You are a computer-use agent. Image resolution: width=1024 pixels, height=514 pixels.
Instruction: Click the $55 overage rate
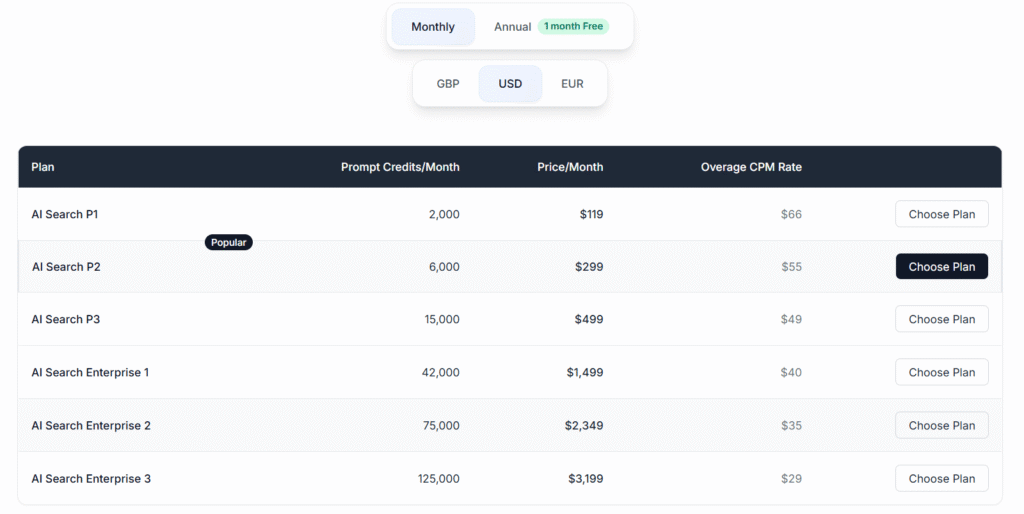[x=792, y=266]
